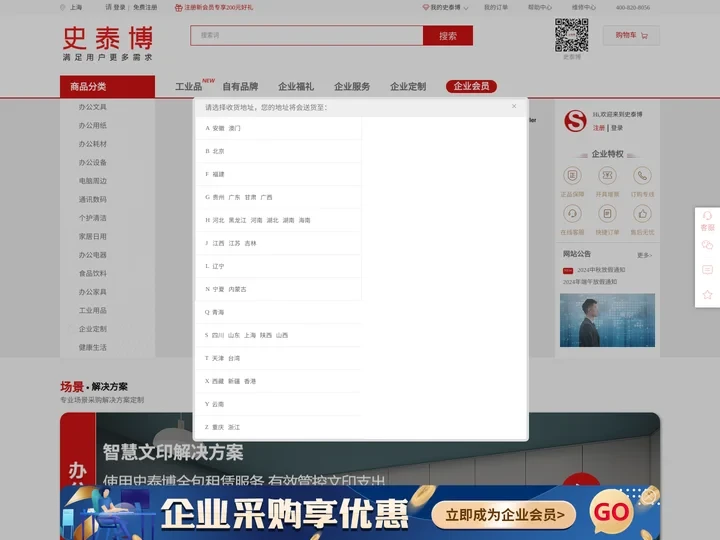Choose province 青海 in address list
This screenshot has width=720, height=540.
pyautogui.click(x=218, y=312)
